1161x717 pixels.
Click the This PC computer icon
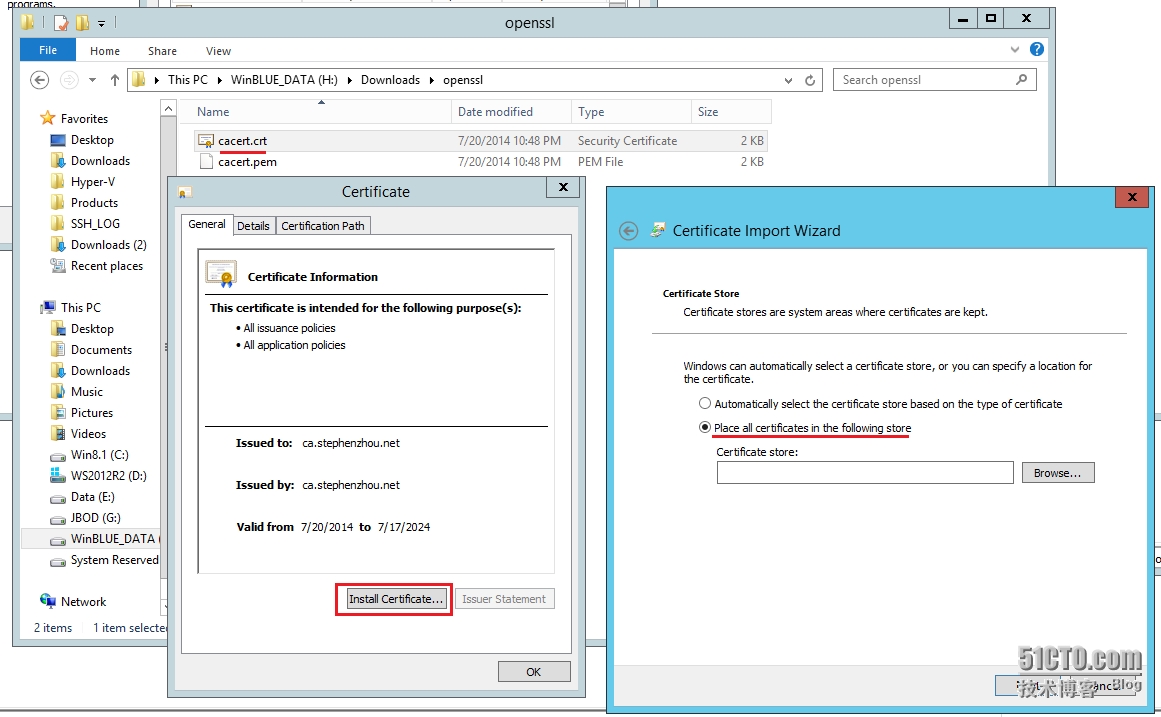(x=48, y=307)
